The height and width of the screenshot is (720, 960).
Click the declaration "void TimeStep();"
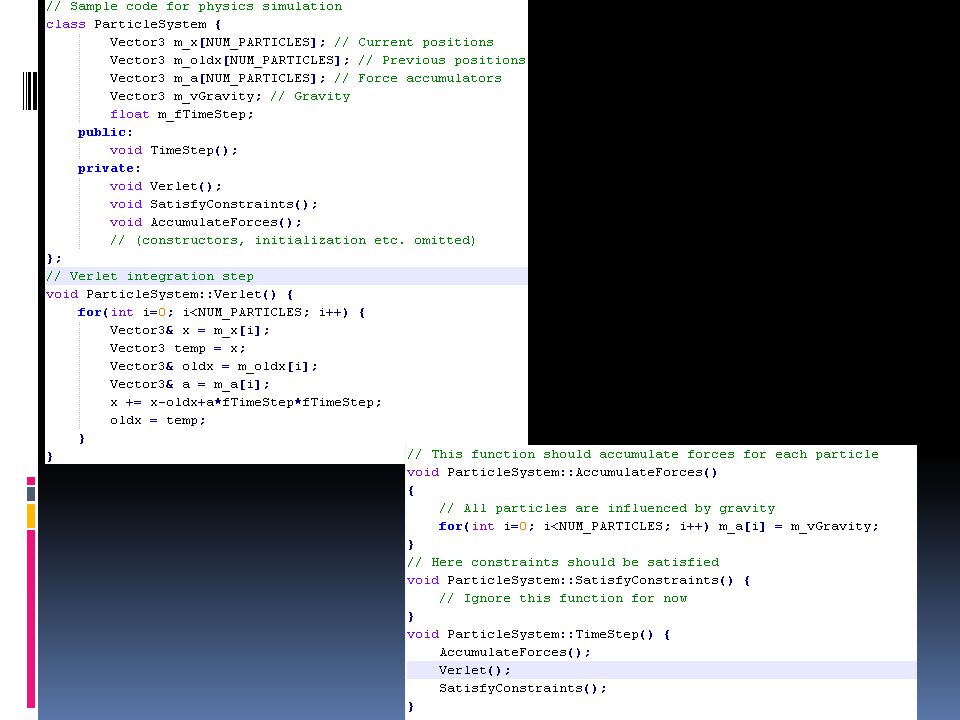tap(174, 151)
